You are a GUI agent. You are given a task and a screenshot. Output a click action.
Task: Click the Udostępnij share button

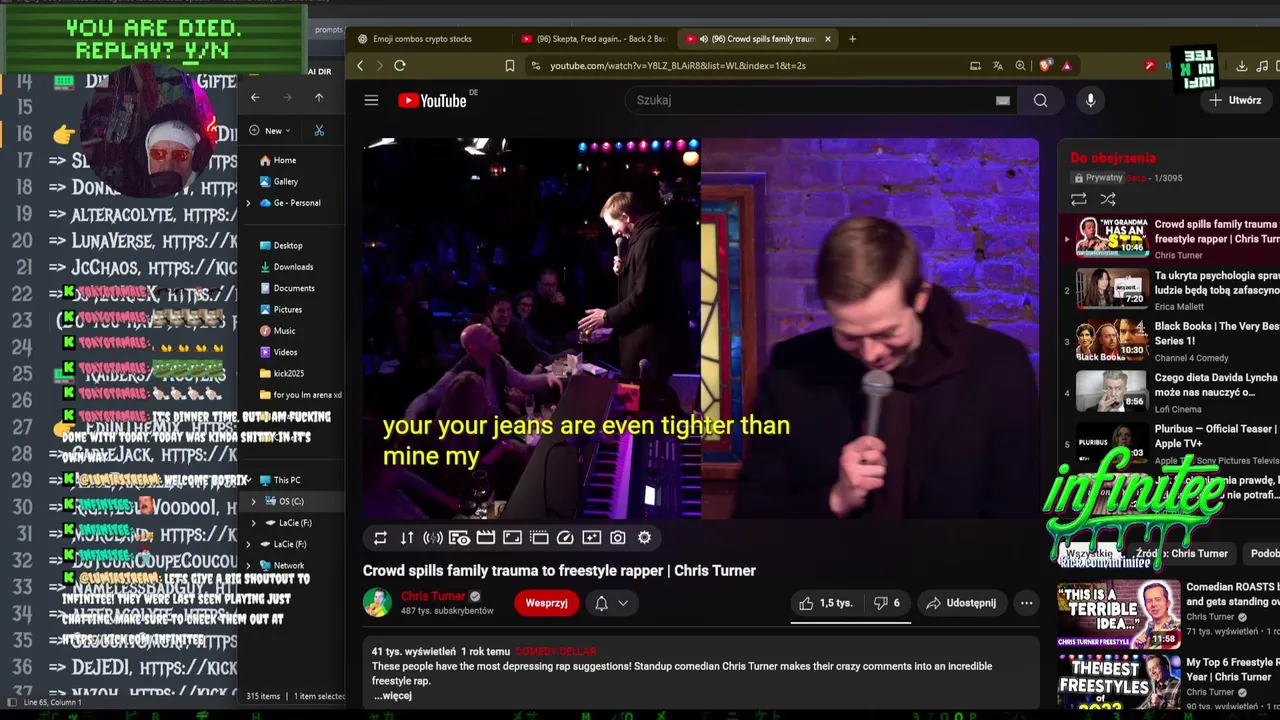tap(961, 603)
